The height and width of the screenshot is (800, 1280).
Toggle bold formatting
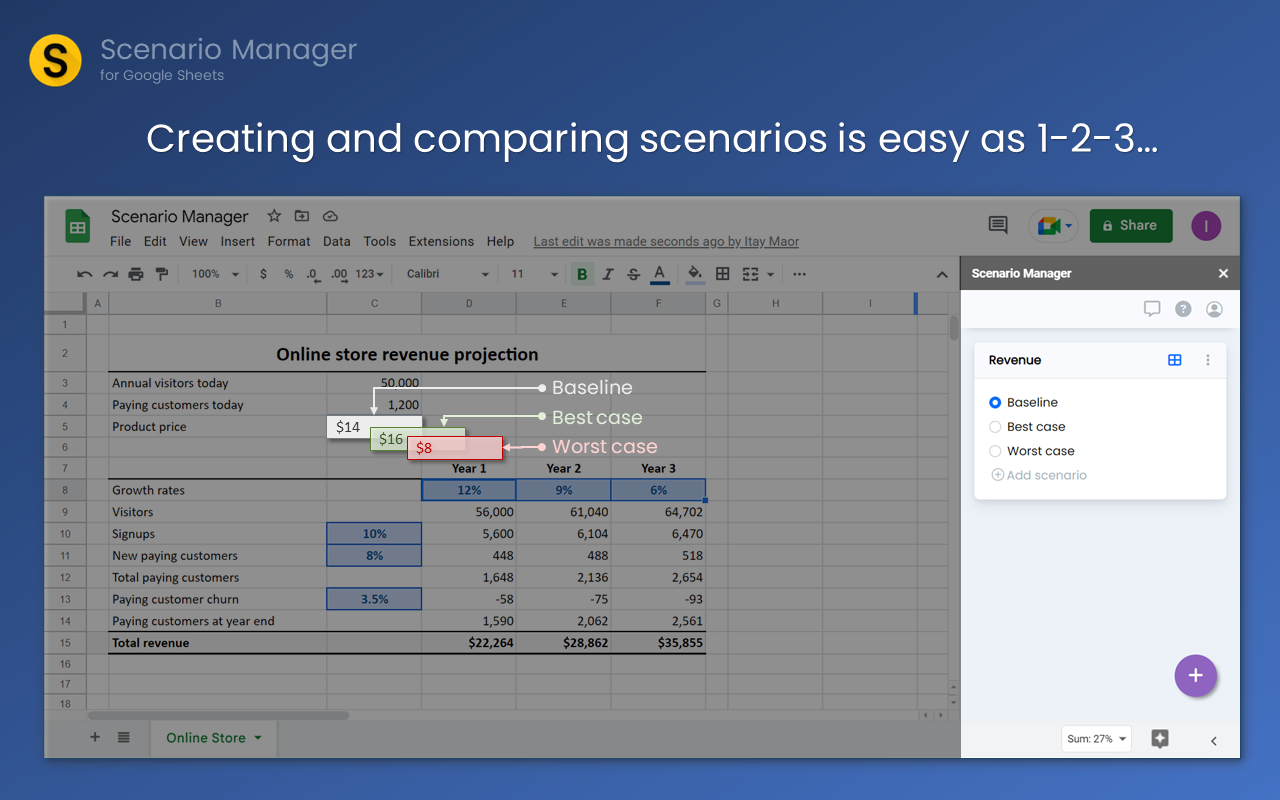click(x=582, y=274)
